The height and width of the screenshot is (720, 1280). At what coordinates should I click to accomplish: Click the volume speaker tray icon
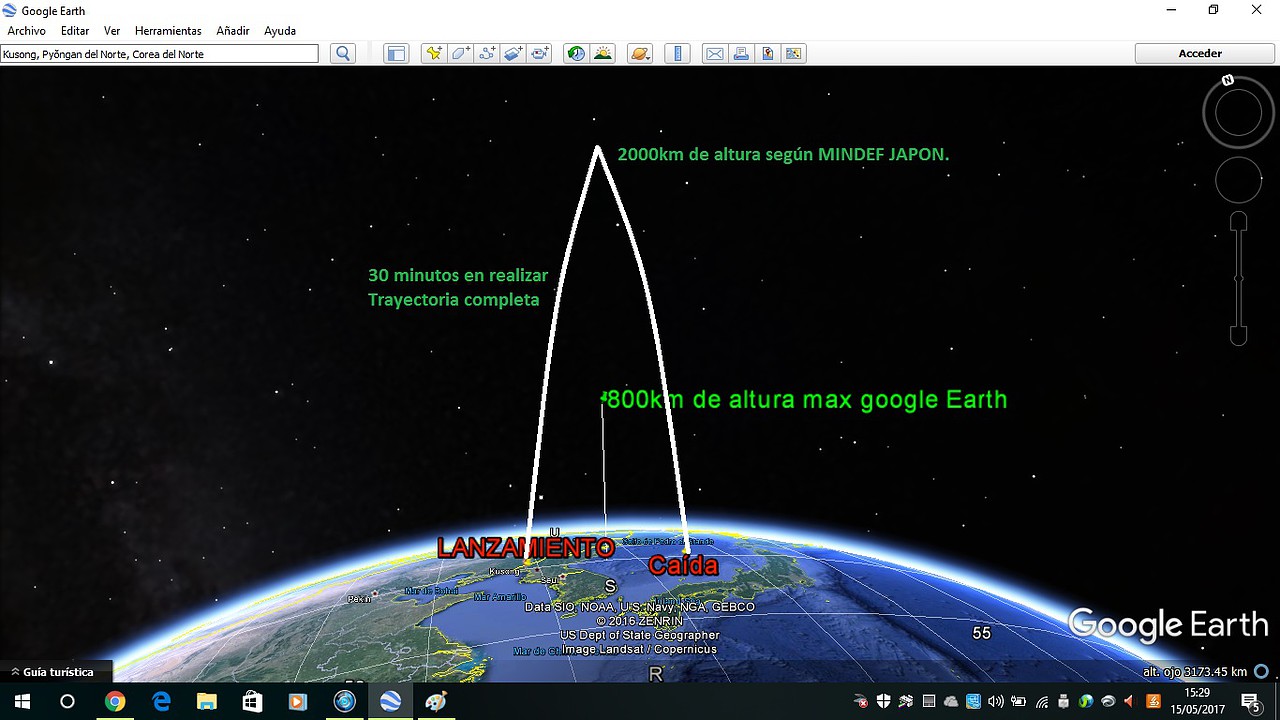click(996, 701)
